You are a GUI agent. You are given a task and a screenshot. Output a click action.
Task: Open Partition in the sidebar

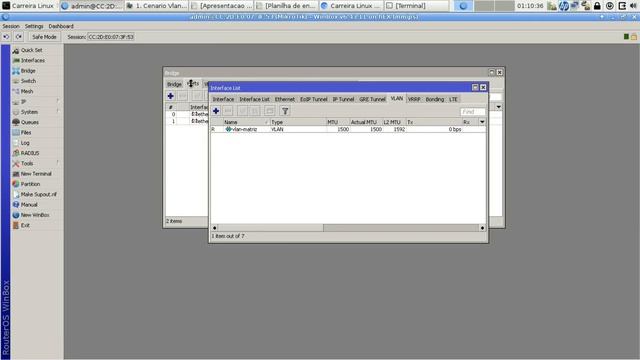(30, 184)
